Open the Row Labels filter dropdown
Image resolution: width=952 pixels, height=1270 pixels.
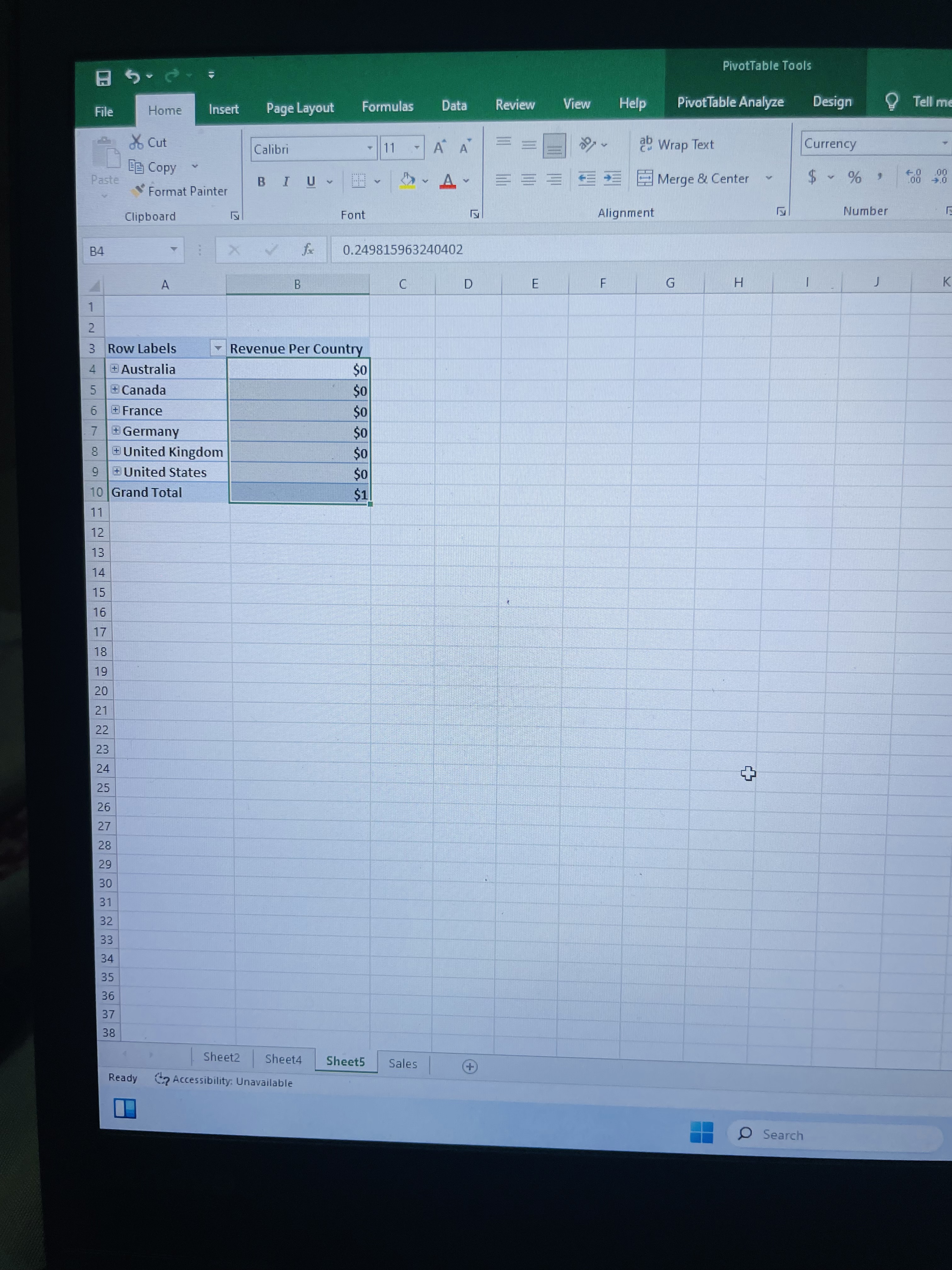[x=218, y=348]
